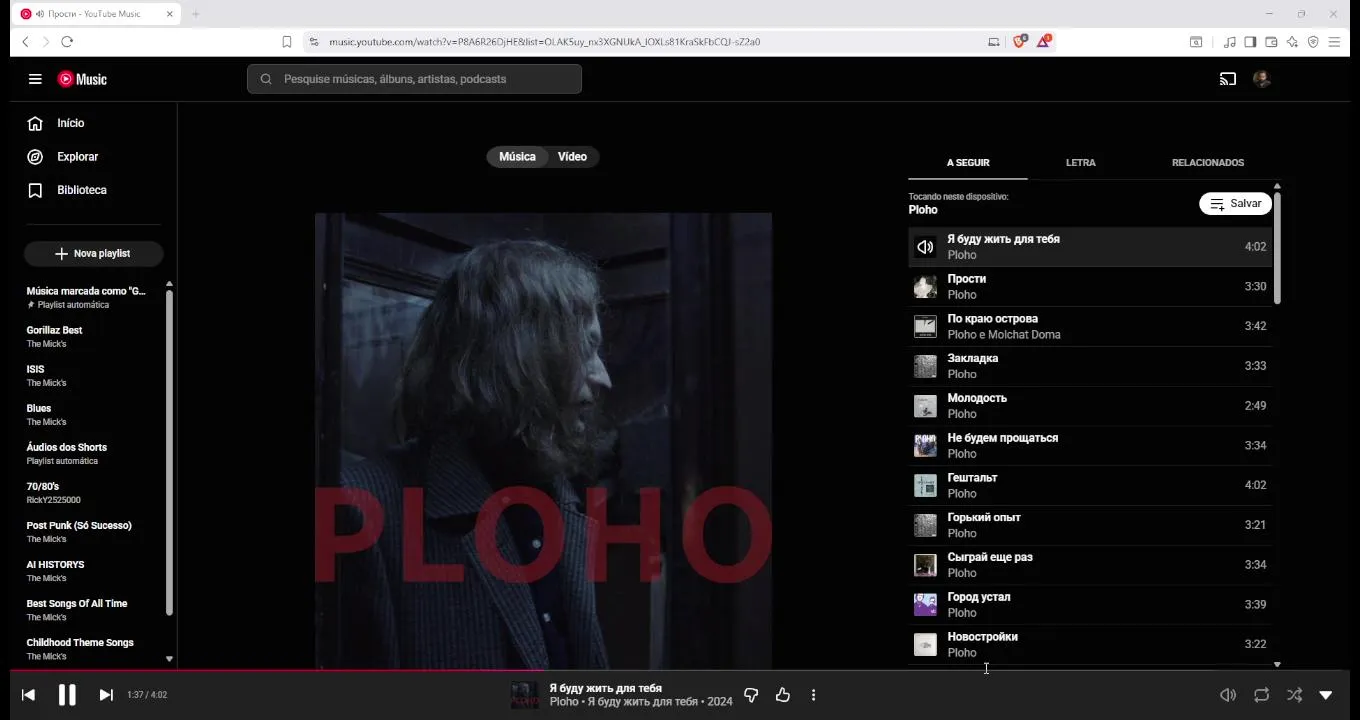Open Brave Shields icon in address bar

point(1020,42)
